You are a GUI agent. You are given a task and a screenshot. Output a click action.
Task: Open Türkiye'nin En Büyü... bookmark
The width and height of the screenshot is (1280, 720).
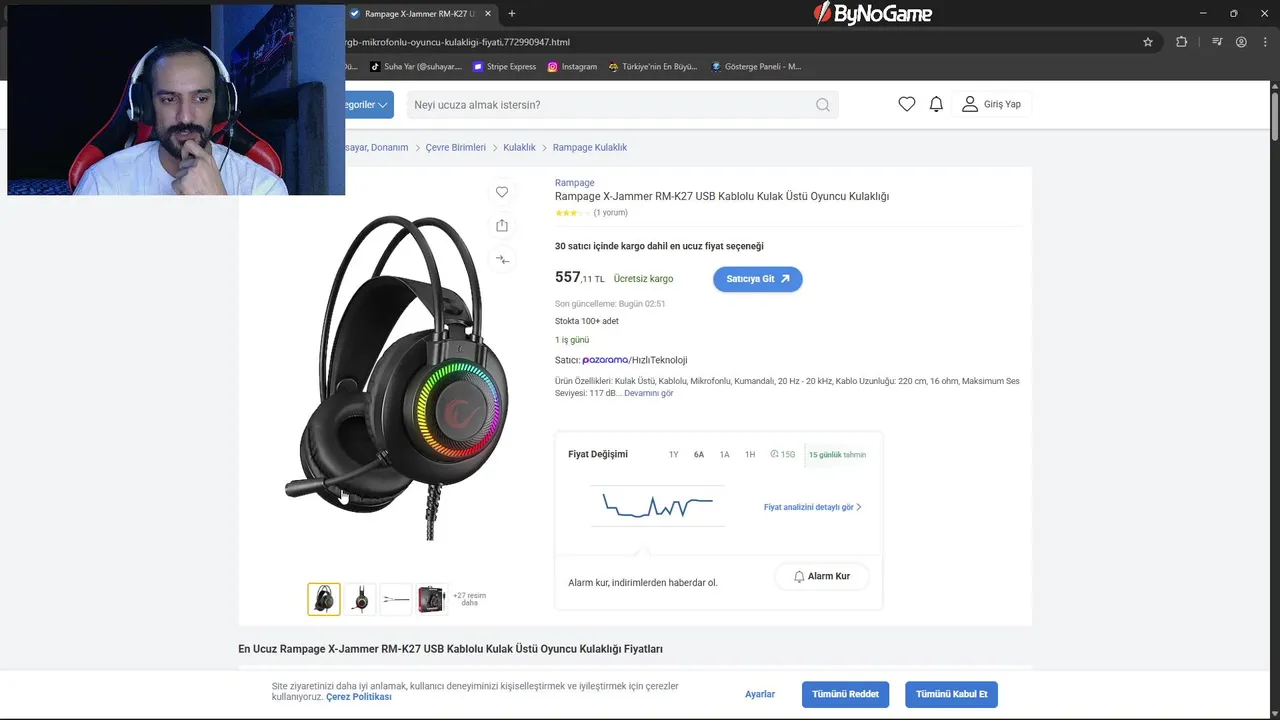coord(652,67)
